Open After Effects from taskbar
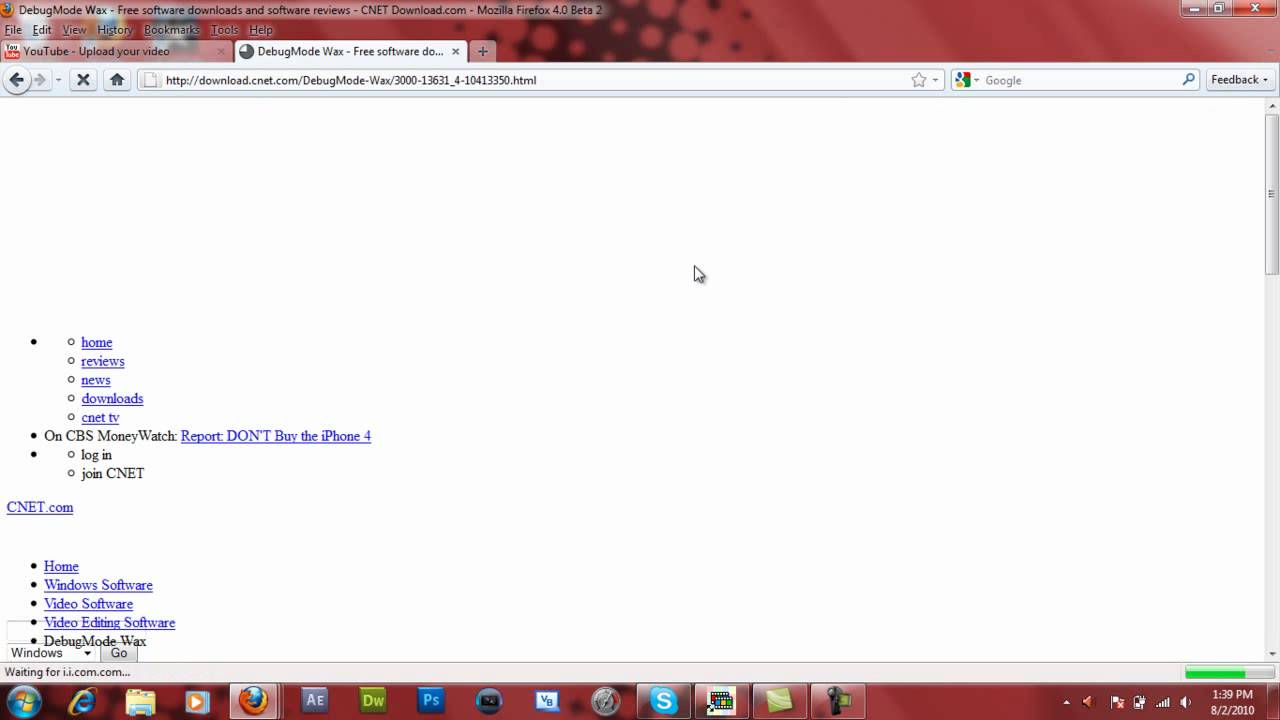The image size is (1280, 720). click(x=315, y=701)
